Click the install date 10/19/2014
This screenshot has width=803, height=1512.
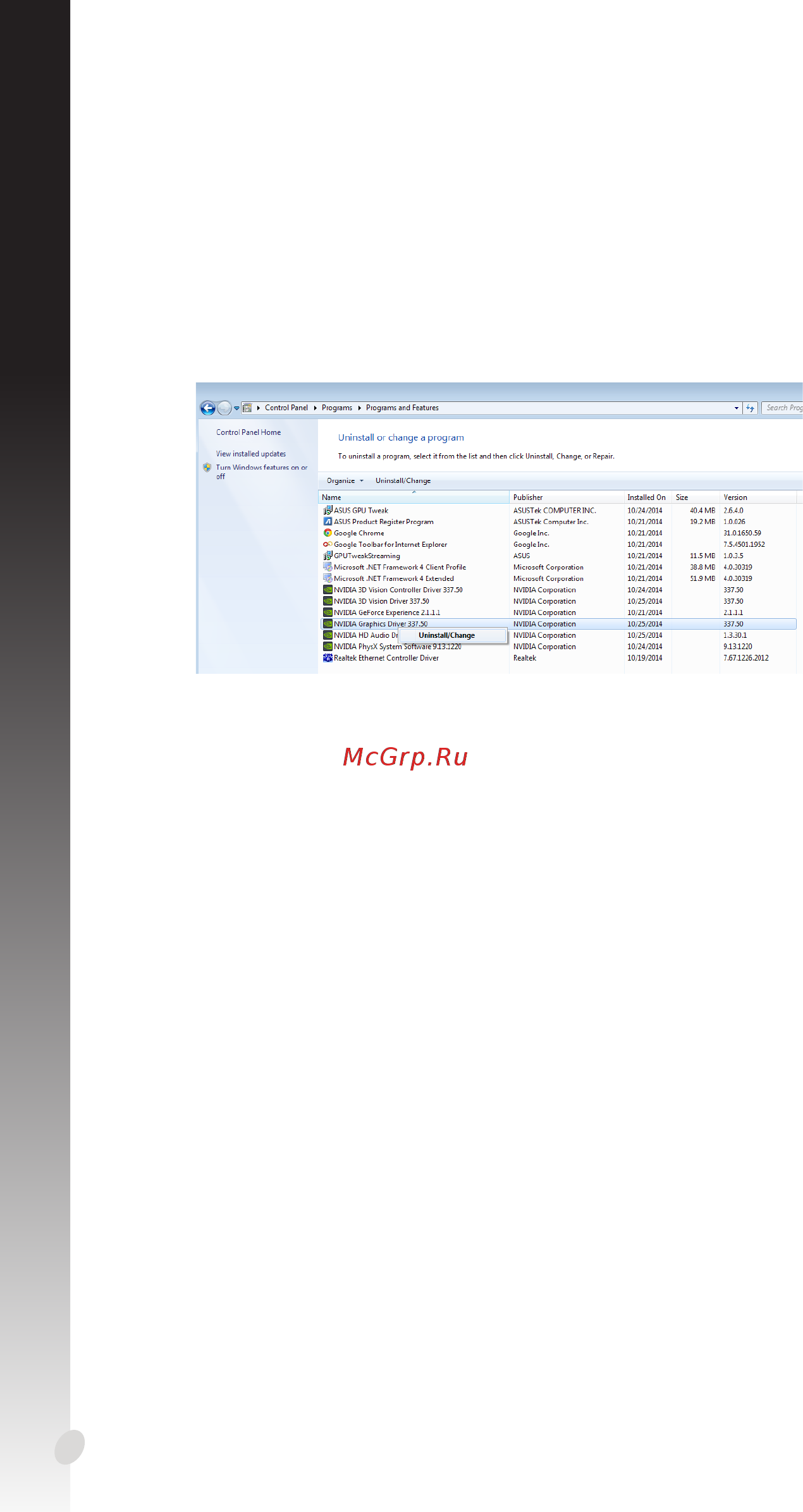tap(645, 659)
